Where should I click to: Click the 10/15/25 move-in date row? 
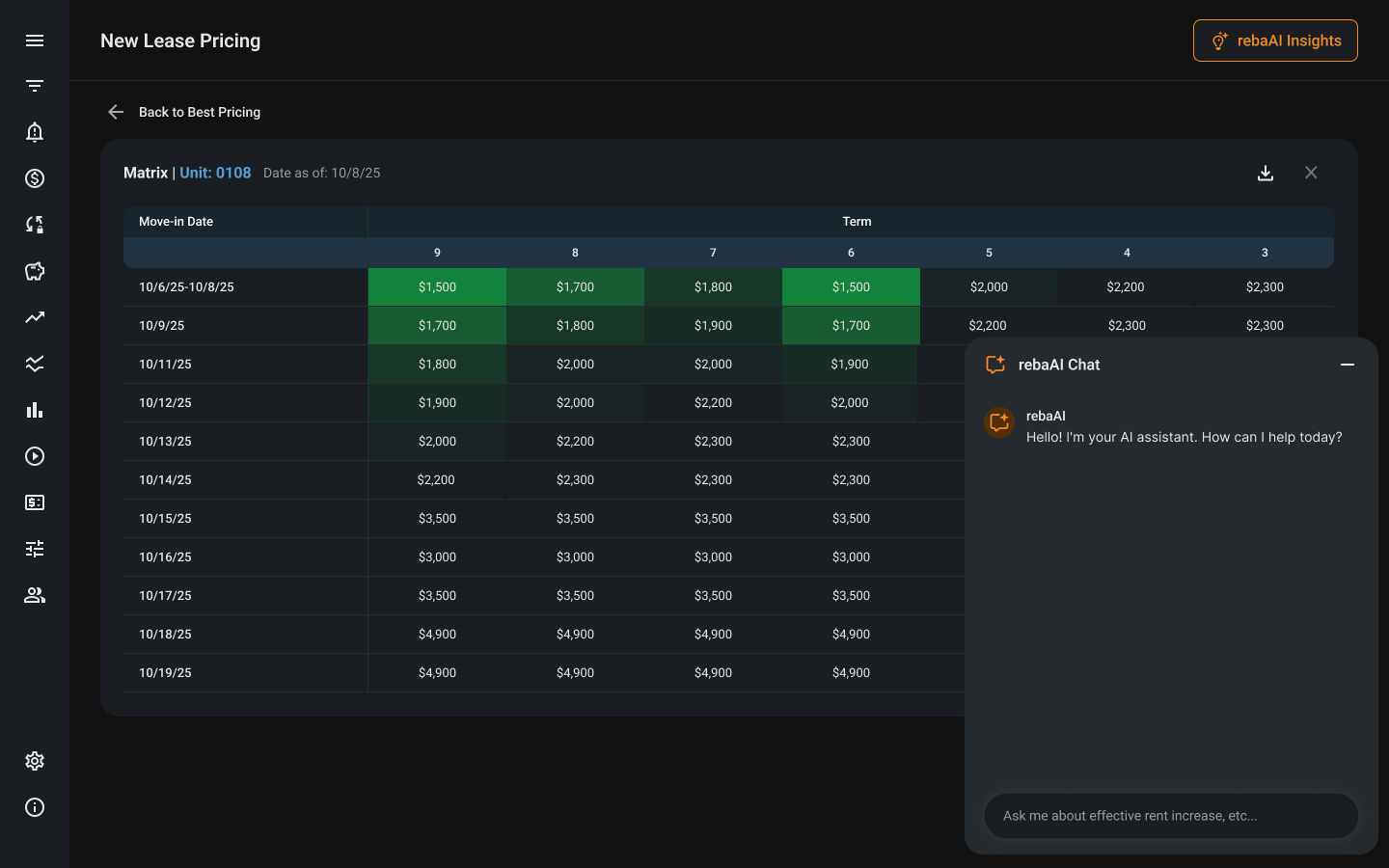[x=245, y=519]
